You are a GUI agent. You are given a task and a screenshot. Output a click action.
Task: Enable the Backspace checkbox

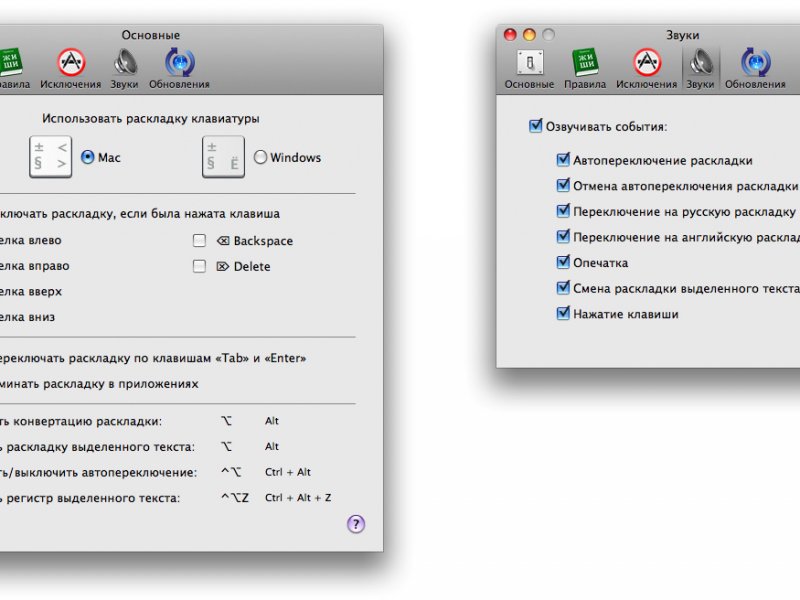199,241
